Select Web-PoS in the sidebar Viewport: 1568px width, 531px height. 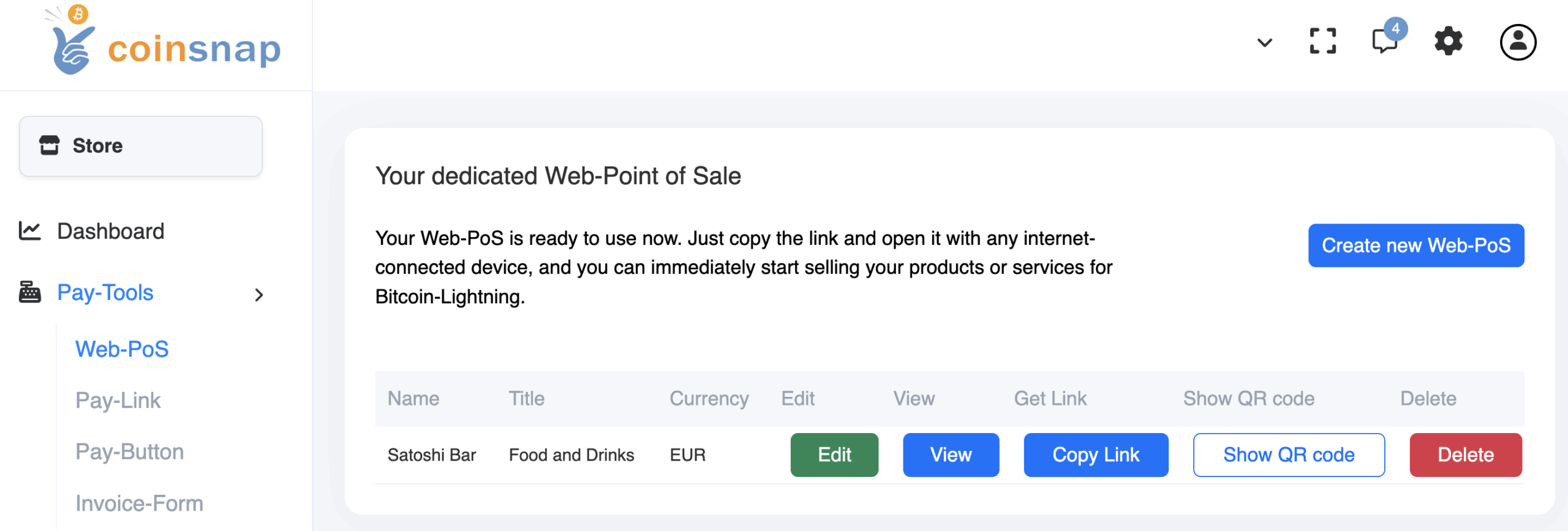coord(122,348)
